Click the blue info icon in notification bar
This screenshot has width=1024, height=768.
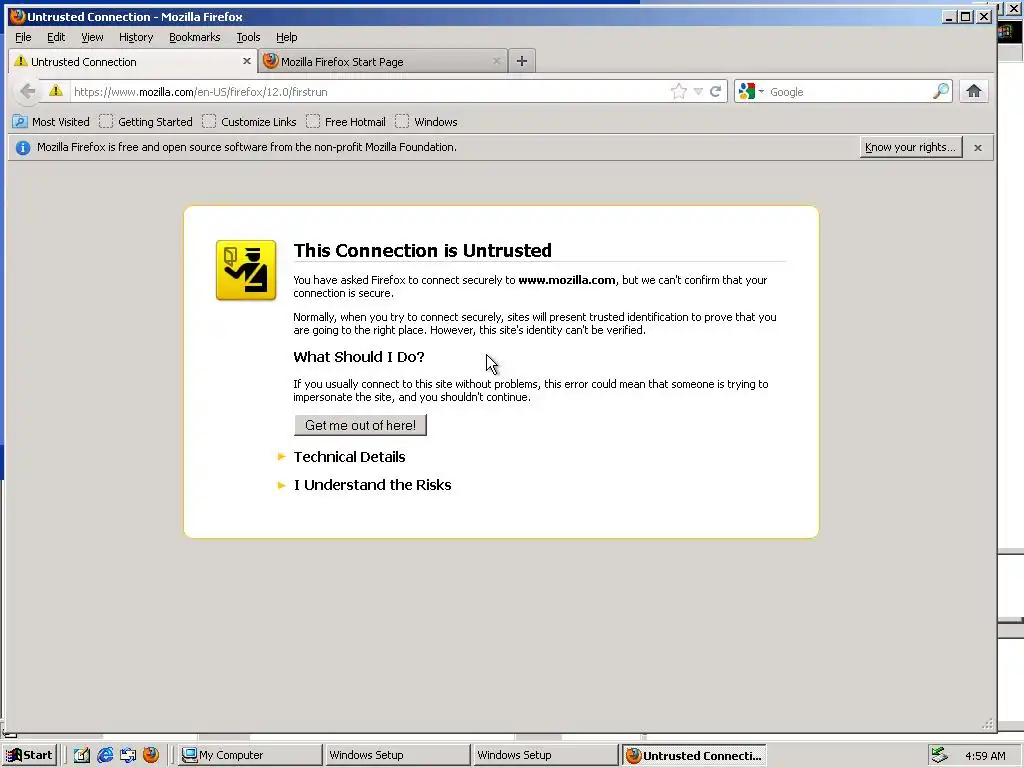(23, 148)
